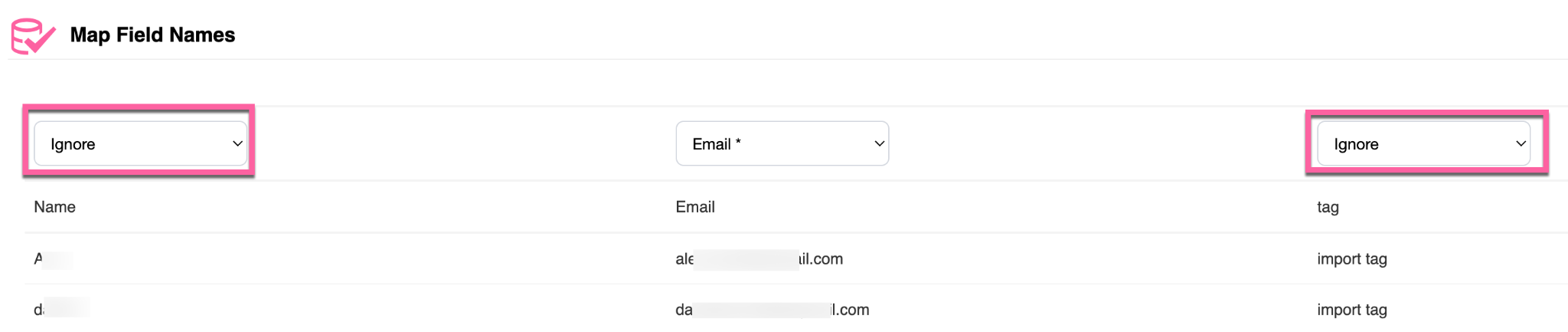Click the chevron arrow in Email * selector

point(879,143)
